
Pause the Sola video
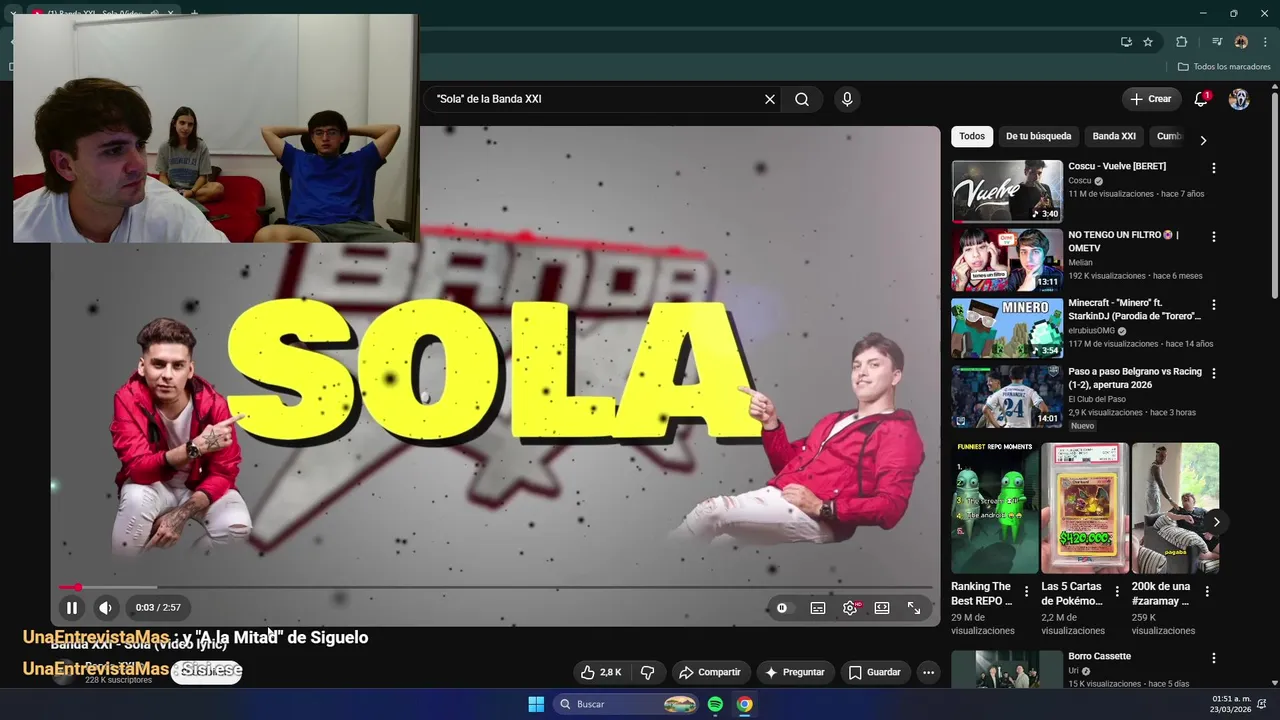tap(72, 607)
